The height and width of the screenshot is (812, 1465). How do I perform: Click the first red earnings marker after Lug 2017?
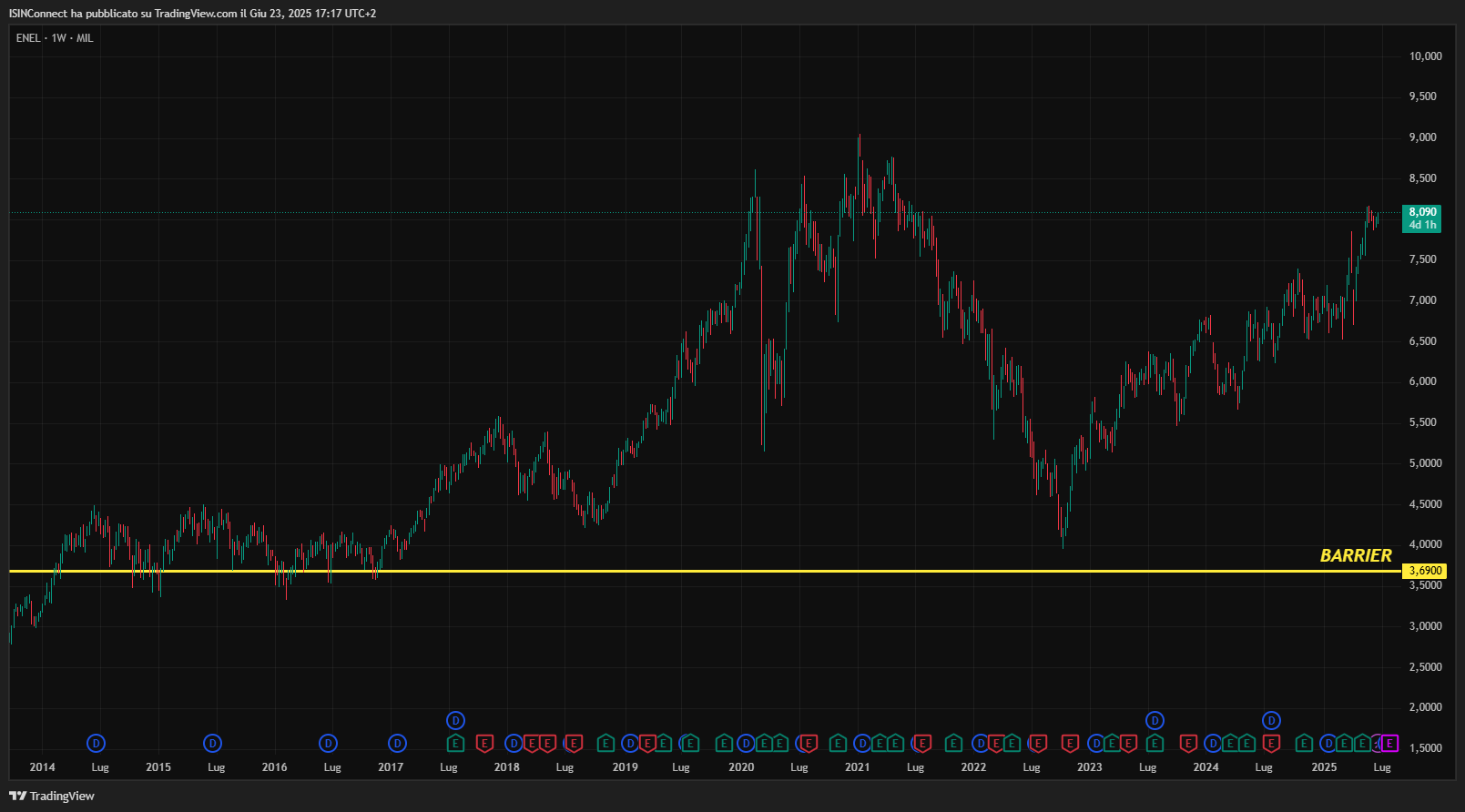pos(484,744)
